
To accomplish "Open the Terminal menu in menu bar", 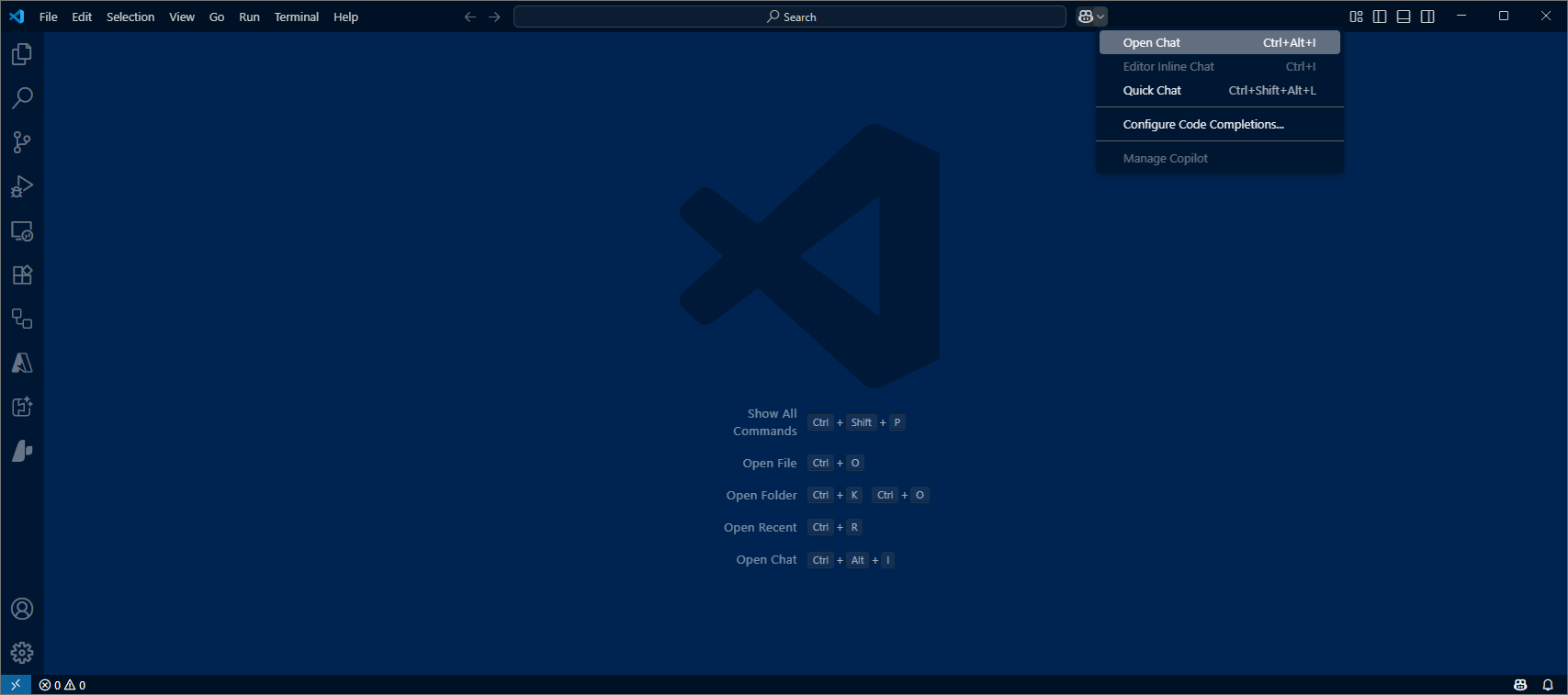I will [296, 17].
